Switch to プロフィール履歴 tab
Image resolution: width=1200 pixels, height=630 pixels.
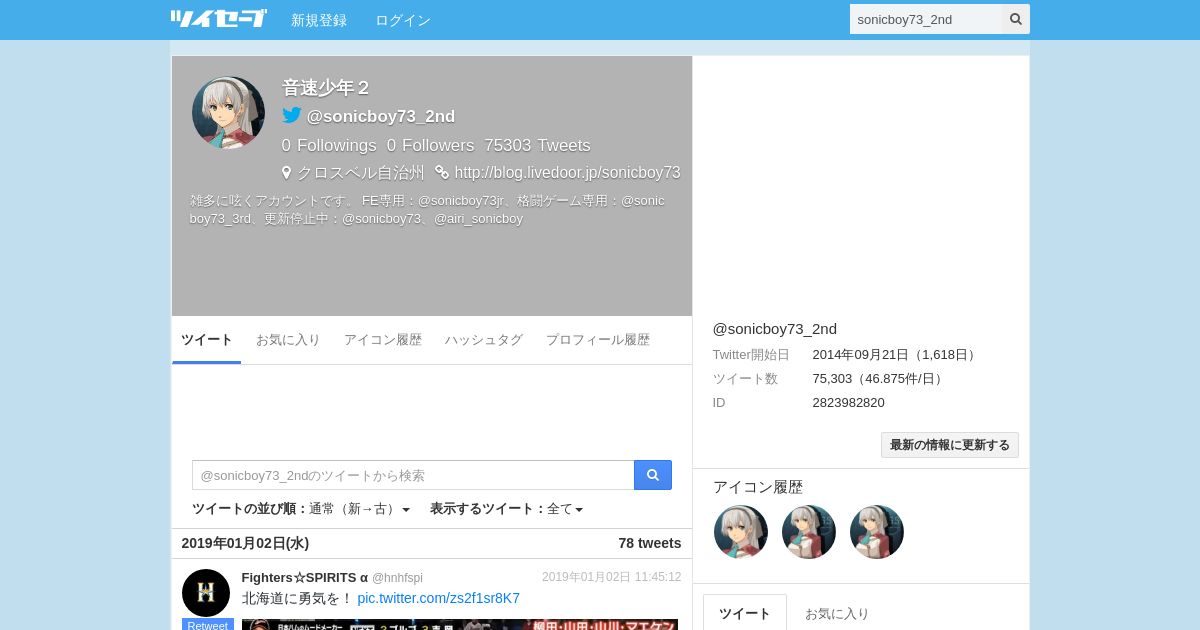[x=598, y=340]
